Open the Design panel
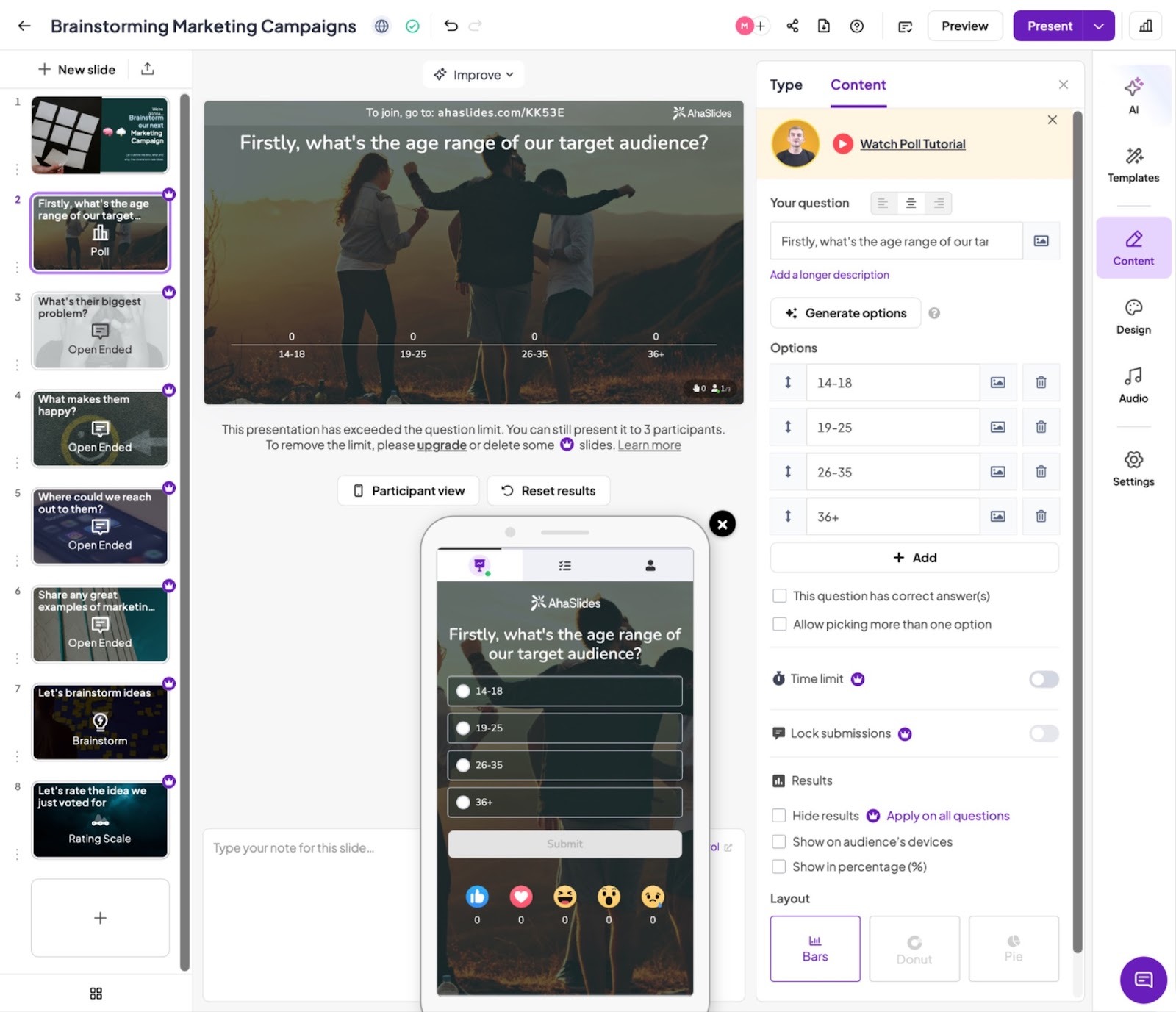The height and width of the screenshot is (1012, 1176). pyautogui.click(x=1133, y=316)
